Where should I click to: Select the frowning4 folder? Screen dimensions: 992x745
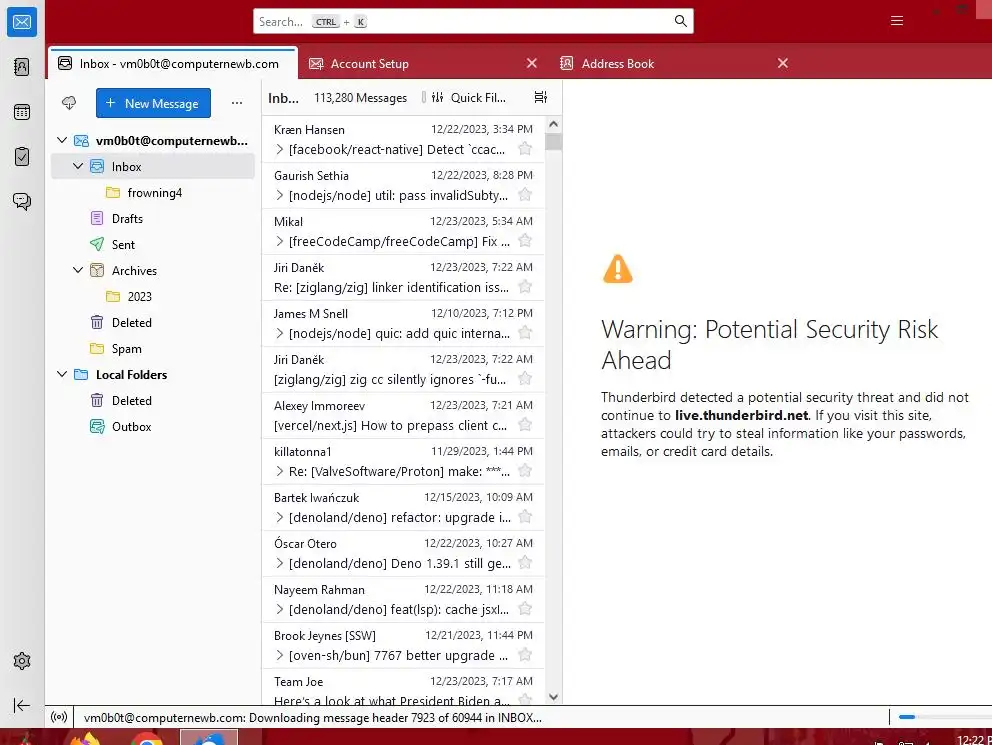[x=152, y=193]
